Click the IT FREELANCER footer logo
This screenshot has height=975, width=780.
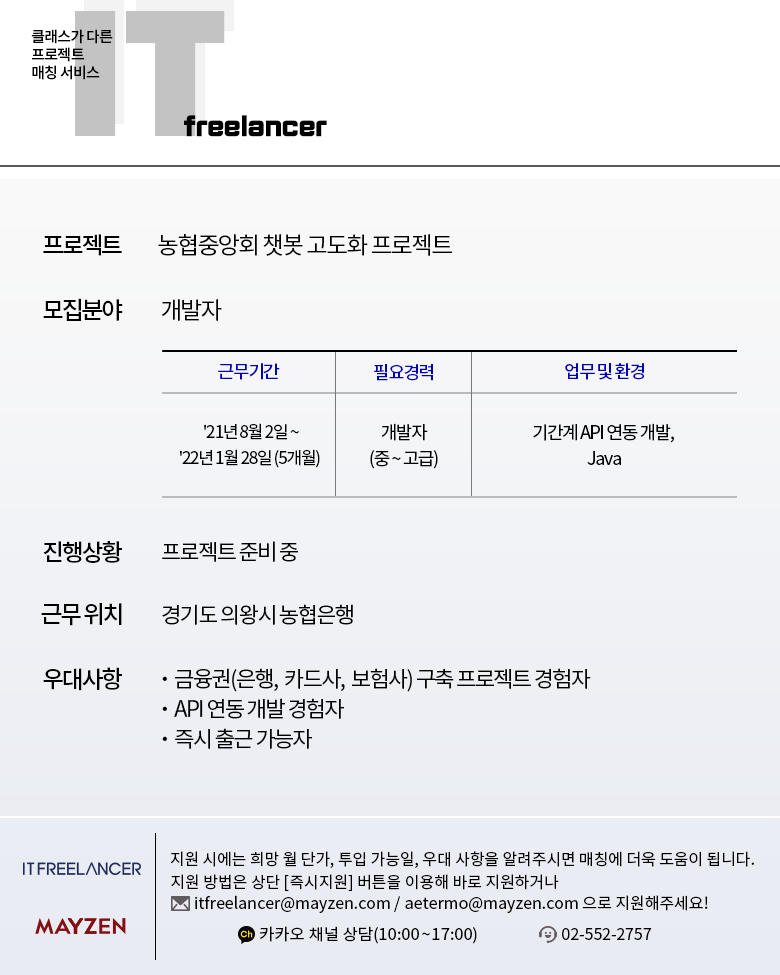(x=81, y=869)
